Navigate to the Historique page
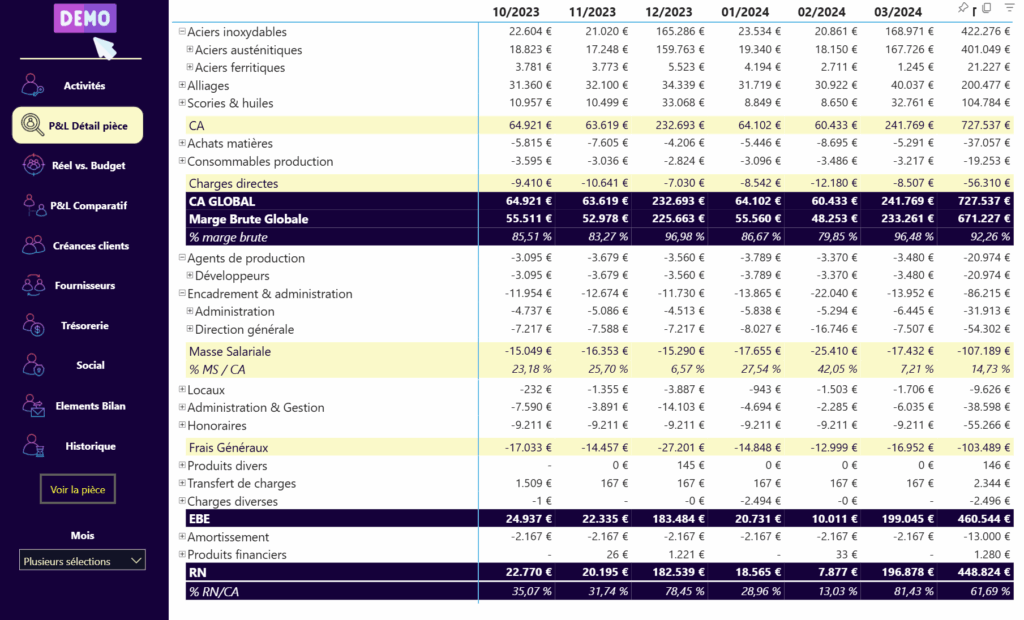 (x=90, y=446)
